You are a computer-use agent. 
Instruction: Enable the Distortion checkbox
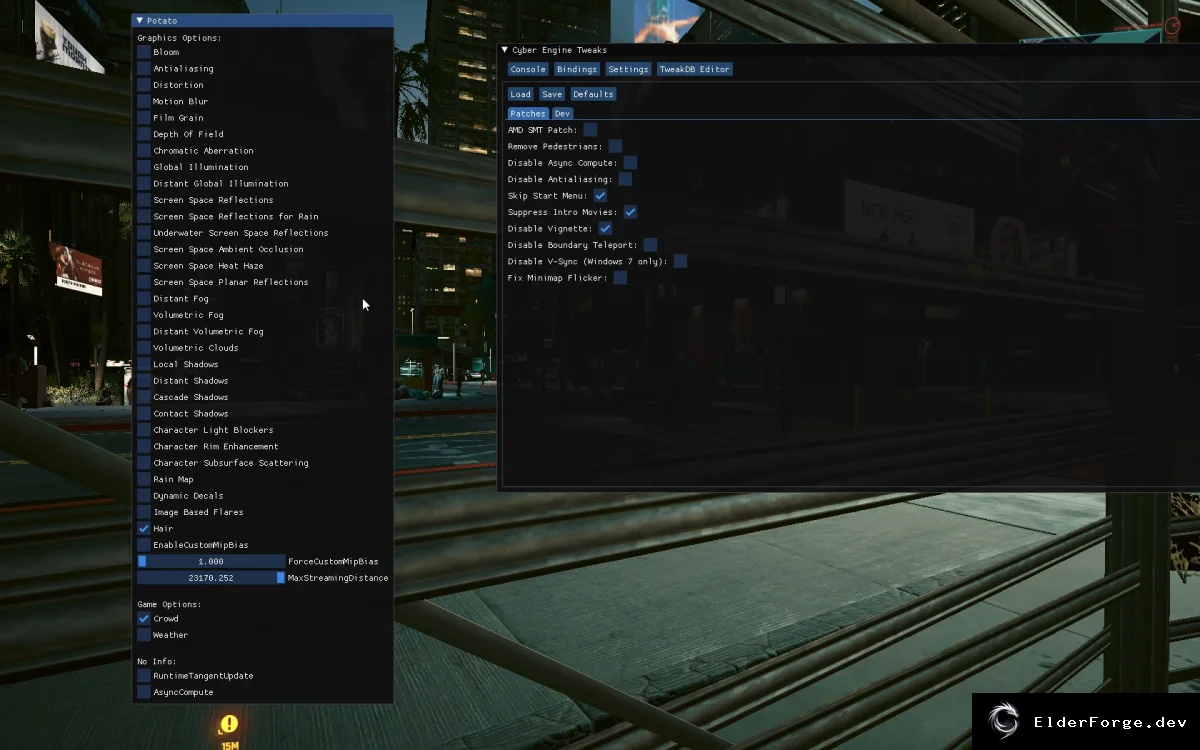click(x=144, y=85)
